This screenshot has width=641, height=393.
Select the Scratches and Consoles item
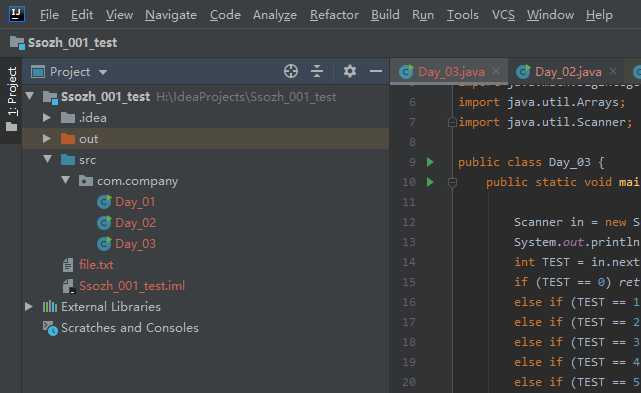pos(130,328)
